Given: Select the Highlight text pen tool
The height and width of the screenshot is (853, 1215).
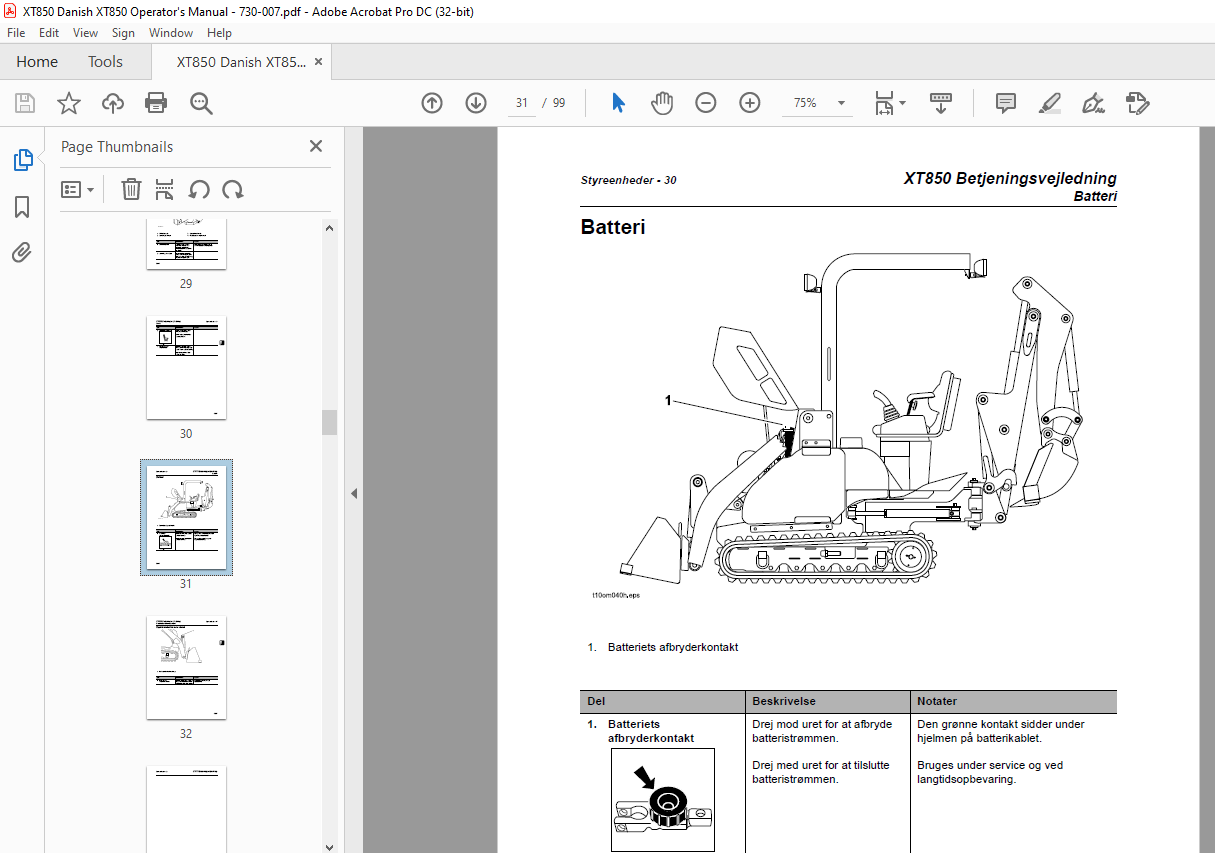Looking at the screenshot, I should (x=1049, y=103).
